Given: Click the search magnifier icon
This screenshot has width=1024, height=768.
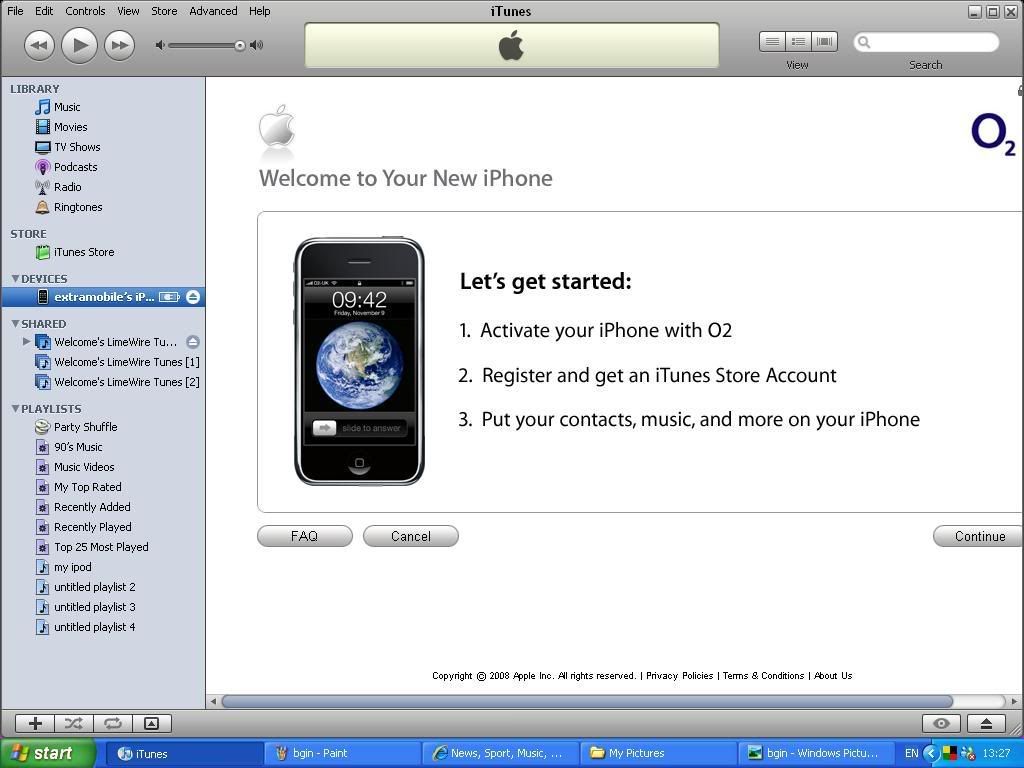Looking at the screenshot, I should [x=864, y=42].
